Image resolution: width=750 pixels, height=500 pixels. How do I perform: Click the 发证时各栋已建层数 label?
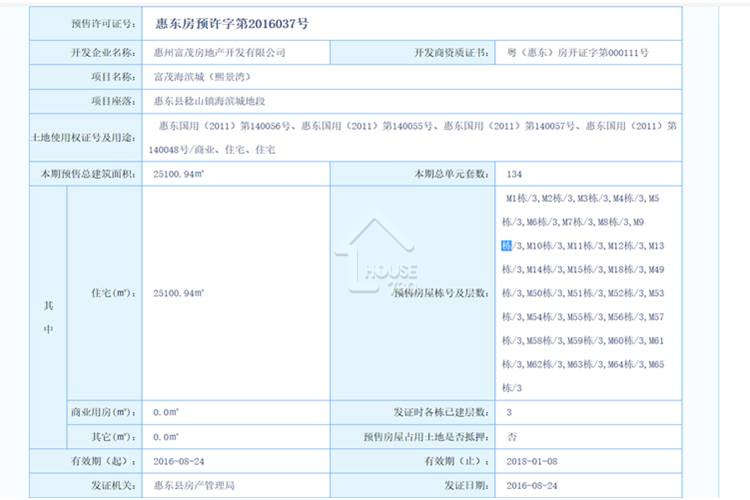click(x=441, y=412)
